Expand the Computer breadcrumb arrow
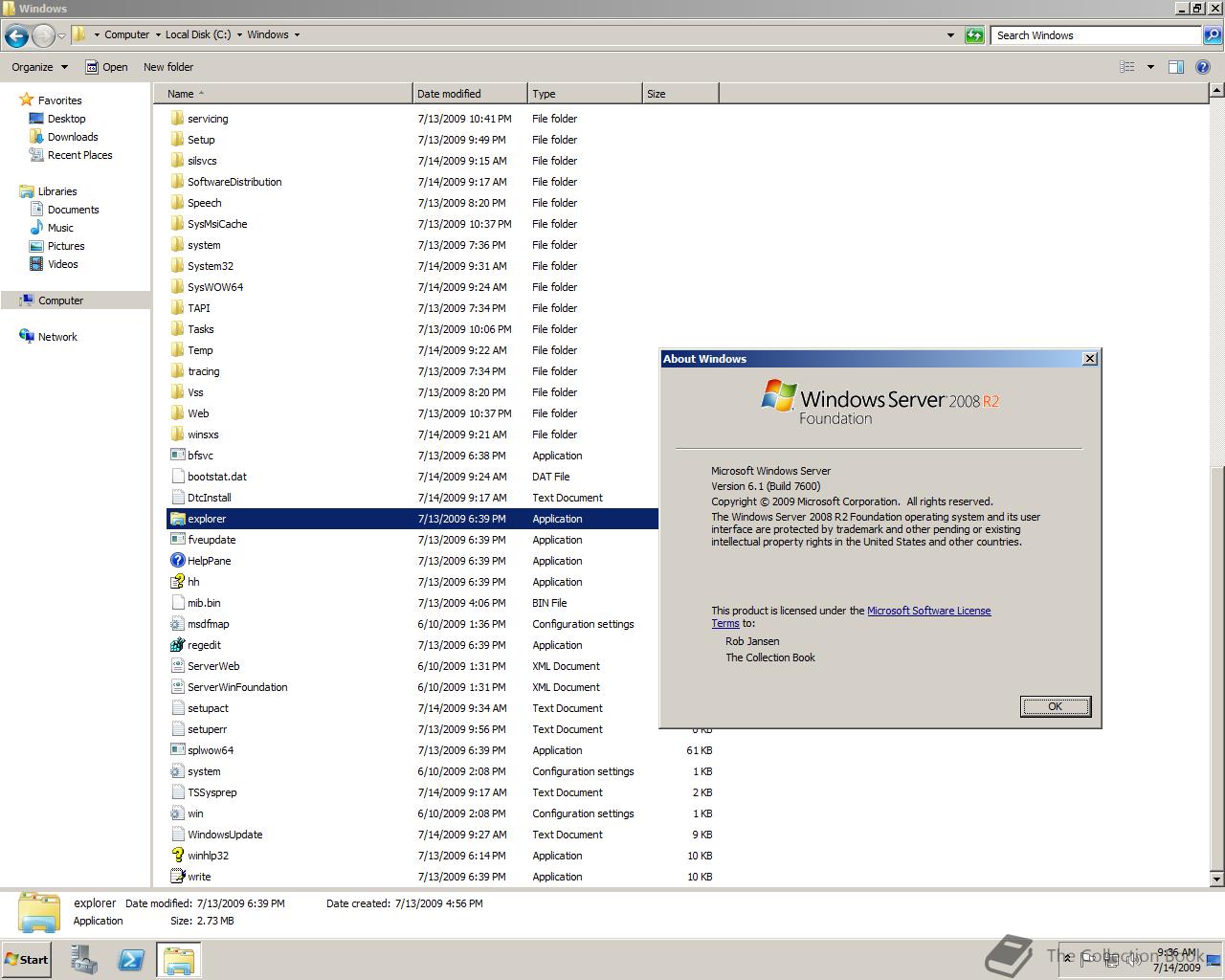The height and width of the screenshot is (980, 1225). click(158, 34)
